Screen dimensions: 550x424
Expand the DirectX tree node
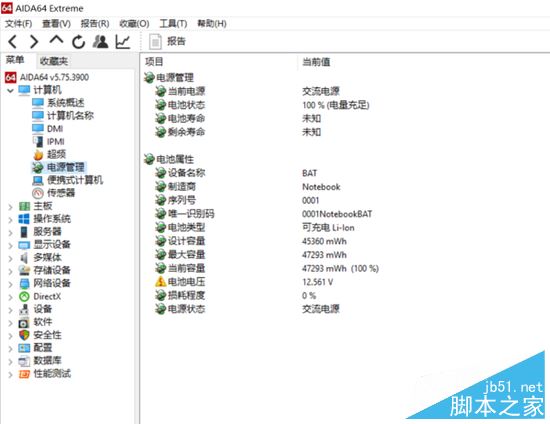10,297
